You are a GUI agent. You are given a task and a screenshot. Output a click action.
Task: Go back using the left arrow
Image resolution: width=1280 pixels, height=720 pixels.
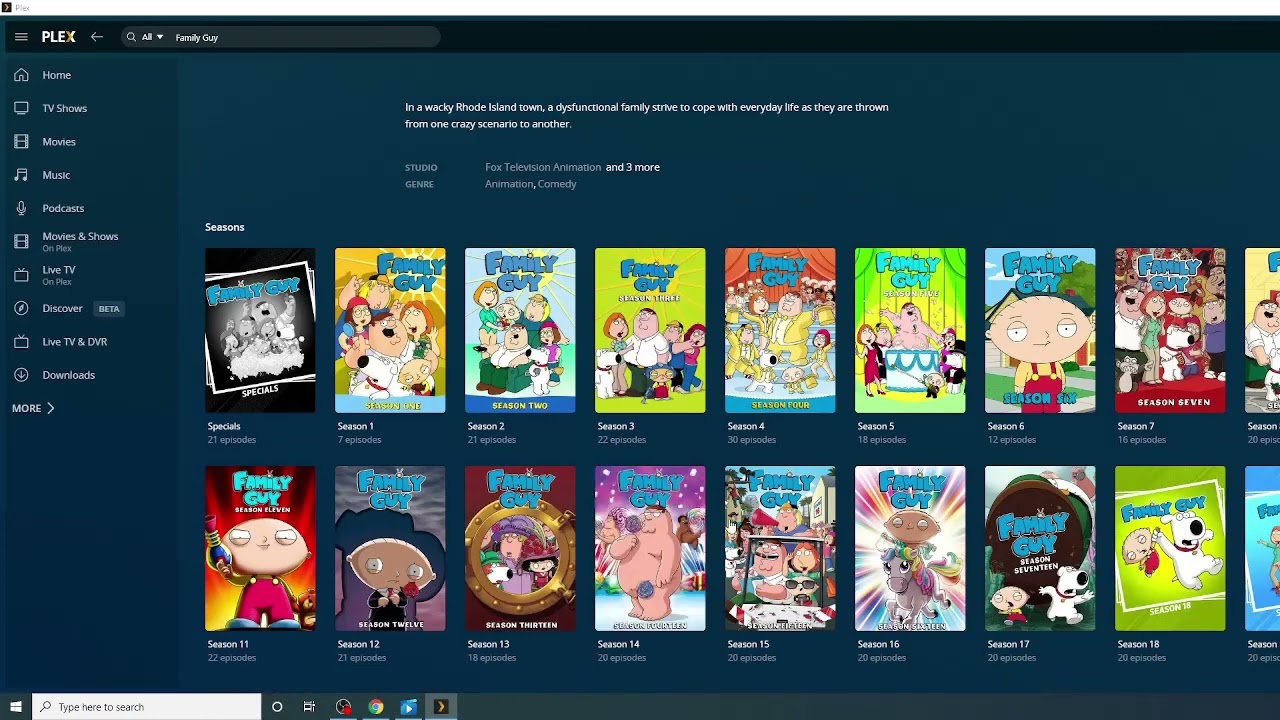(96, 37)
